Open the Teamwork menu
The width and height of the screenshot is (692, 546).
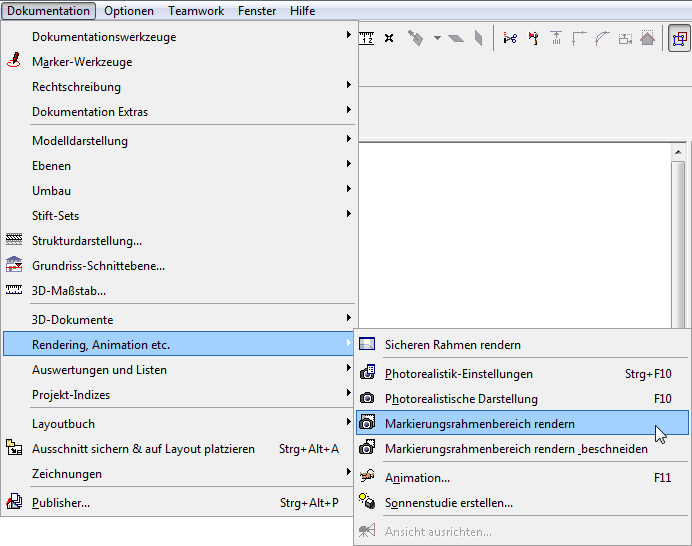(x=196, y=11)
